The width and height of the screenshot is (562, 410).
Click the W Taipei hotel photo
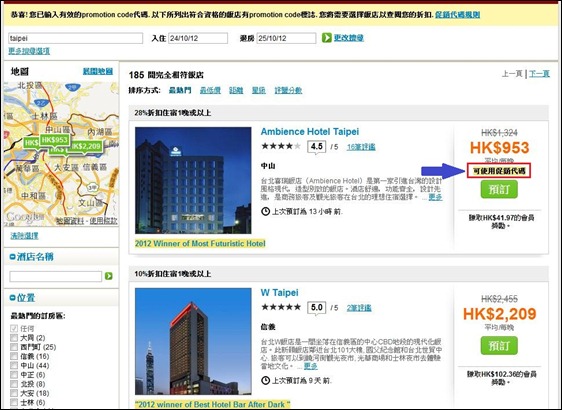pyautogui.click(x=193, y=341)
